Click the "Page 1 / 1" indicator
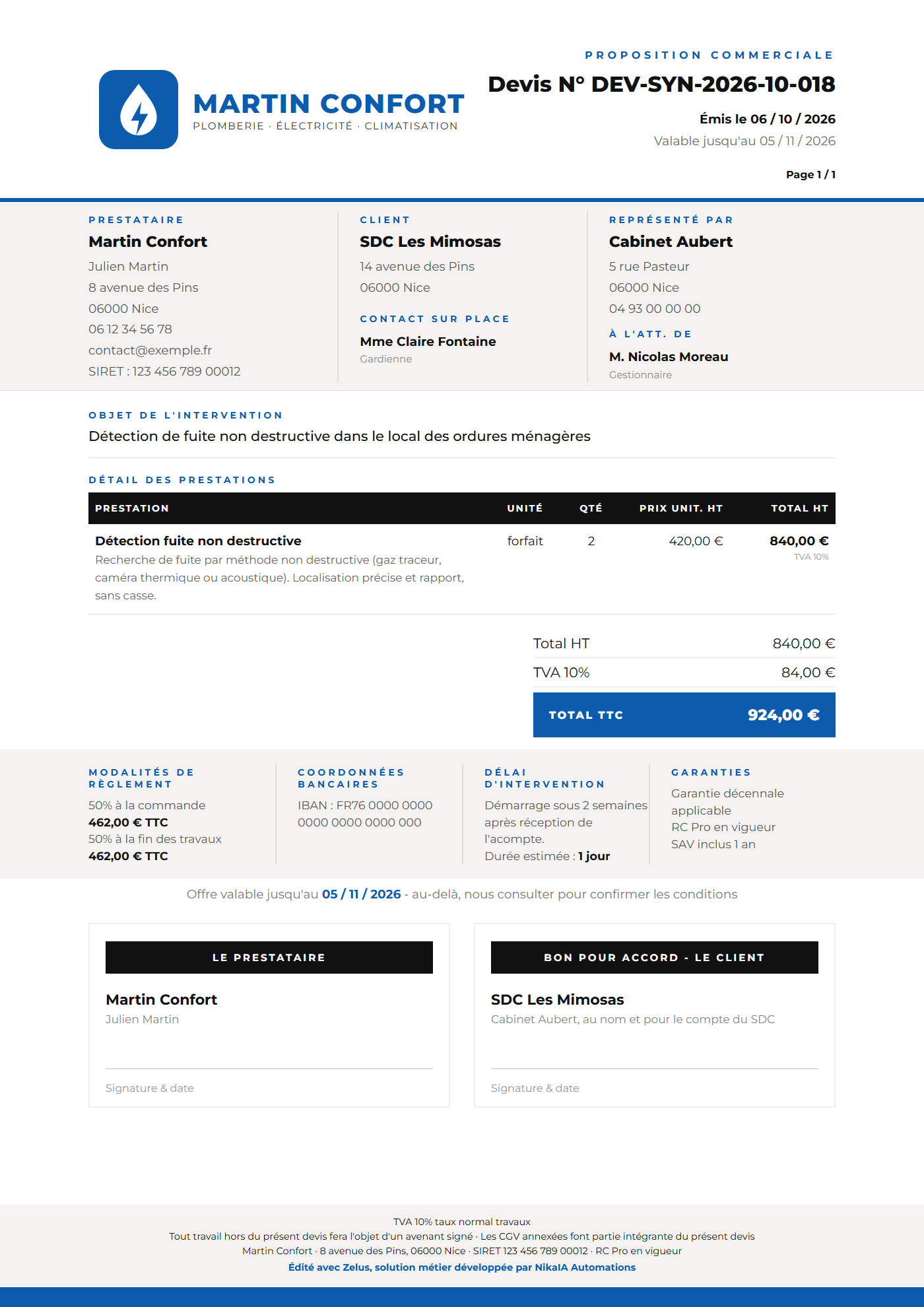 pos(810,174)
